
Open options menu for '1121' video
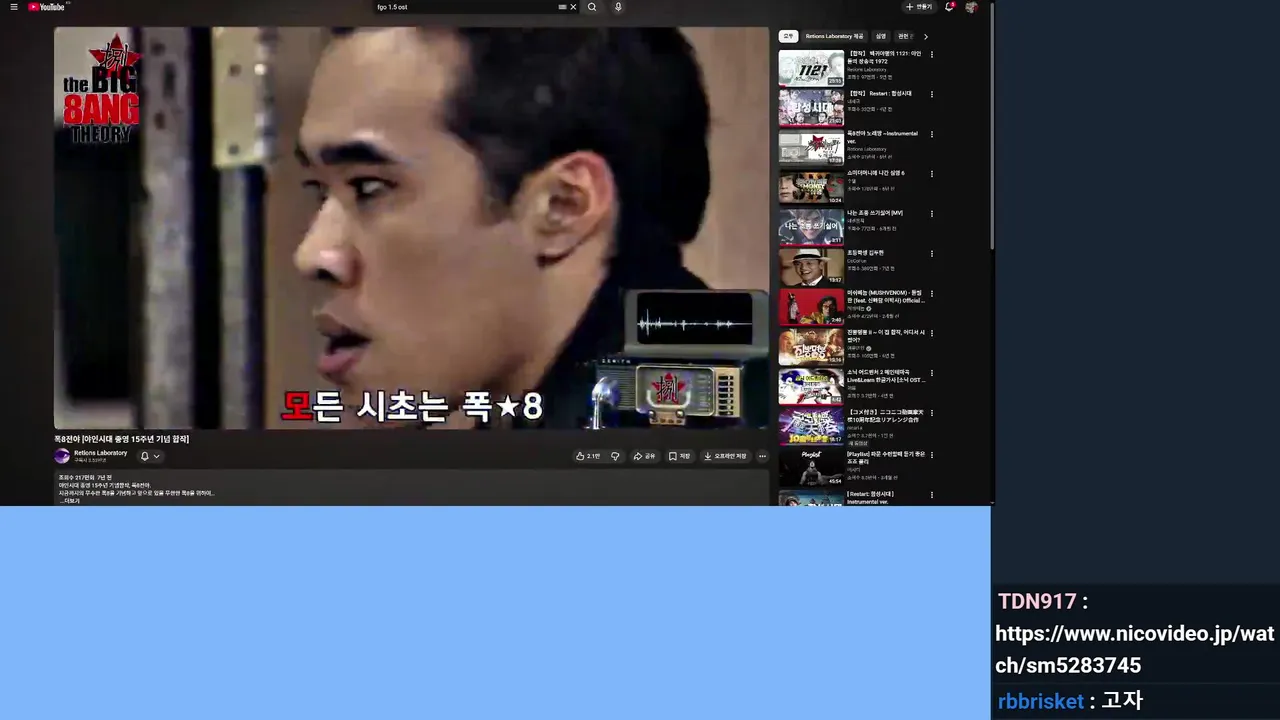932,54
